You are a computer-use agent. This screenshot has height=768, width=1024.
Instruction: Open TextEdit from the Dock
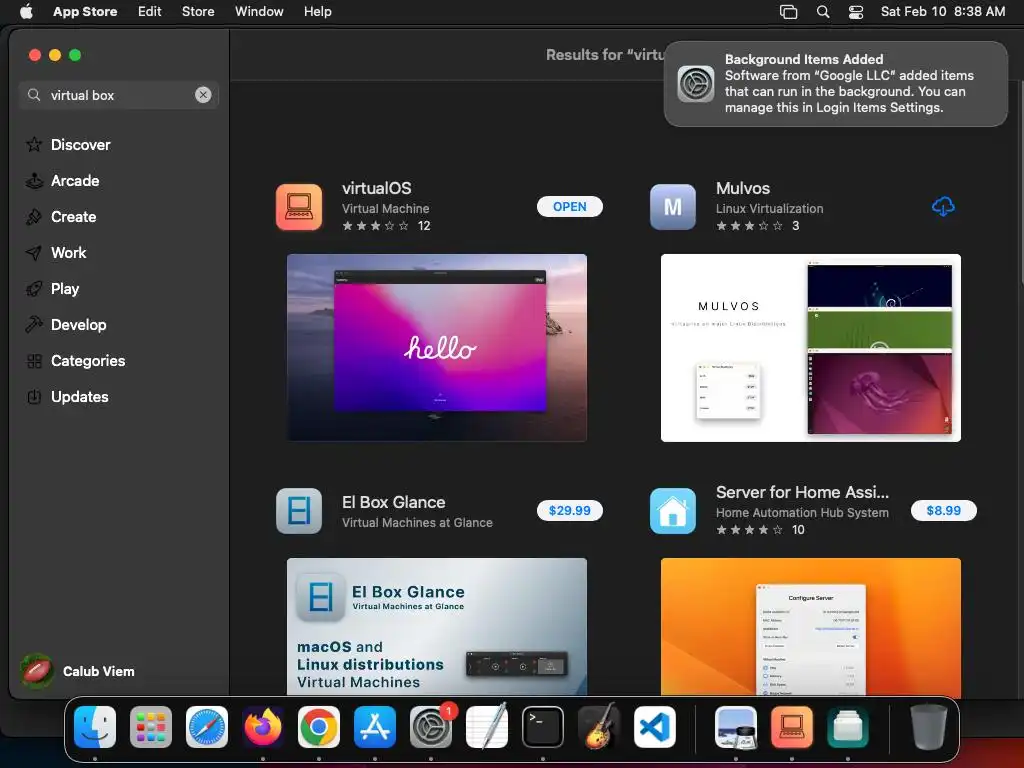click(487, 727)
